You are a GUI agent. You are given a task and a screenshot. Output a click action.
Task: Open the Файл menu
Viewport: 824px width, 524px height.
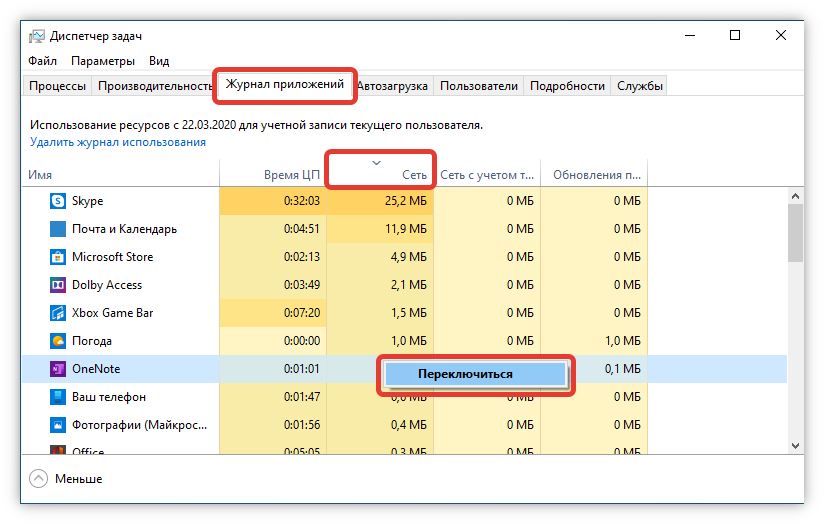[42, 61]
